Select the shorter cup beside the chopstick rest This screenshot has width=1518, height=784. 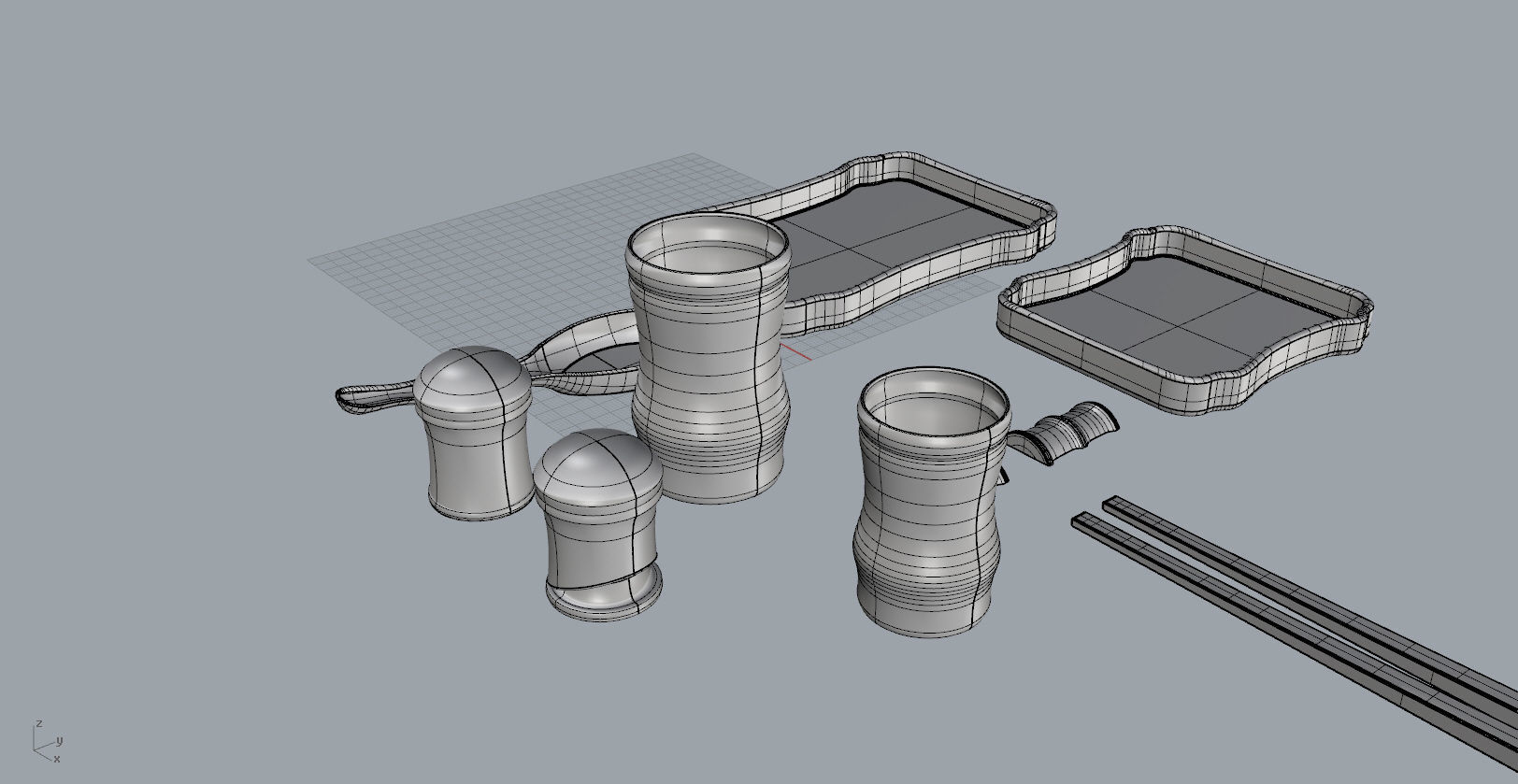click(x=931, y=503)
